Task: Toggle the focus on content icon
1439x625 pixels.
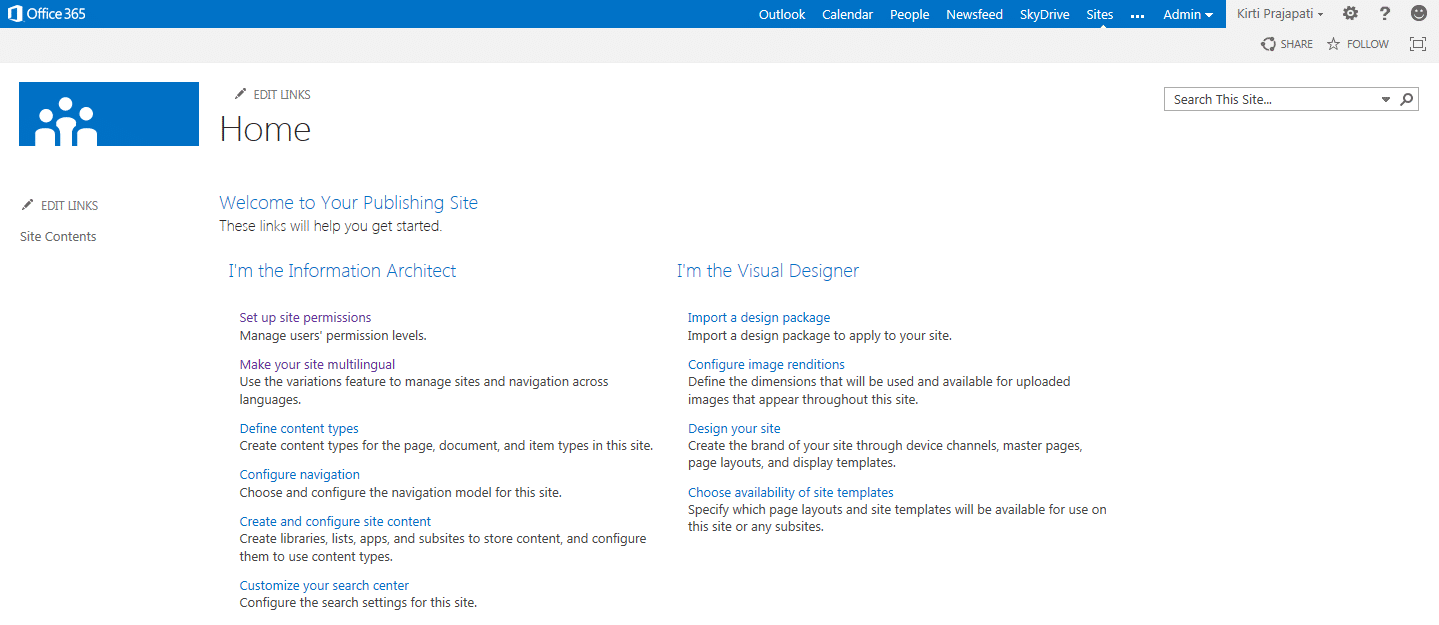Action: tap(1417, 44)
